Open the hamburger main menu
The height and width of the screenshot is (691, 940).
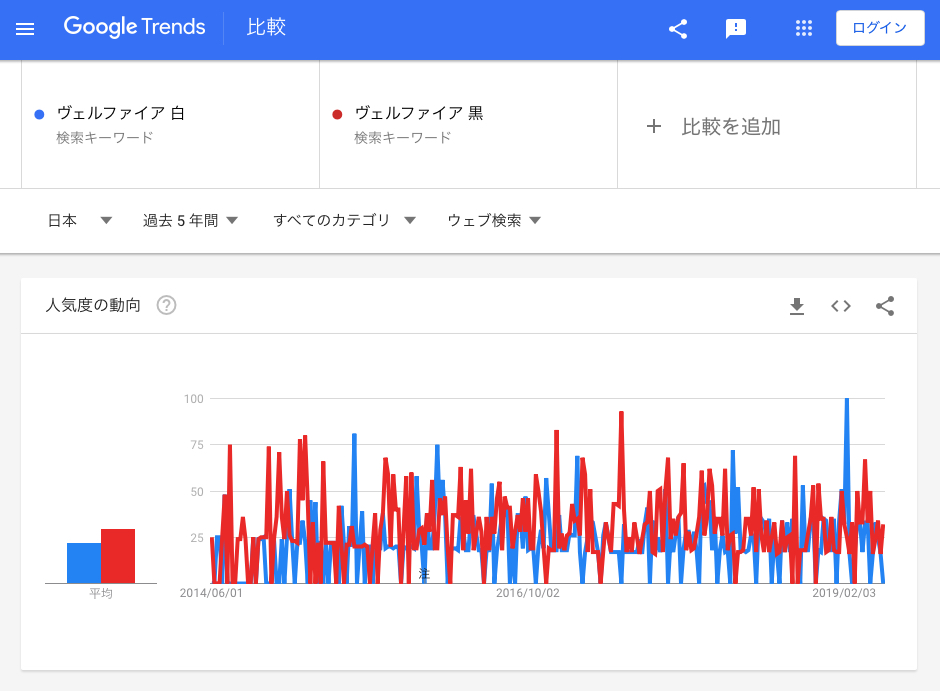pyautogui.click(x=25, y=29)
